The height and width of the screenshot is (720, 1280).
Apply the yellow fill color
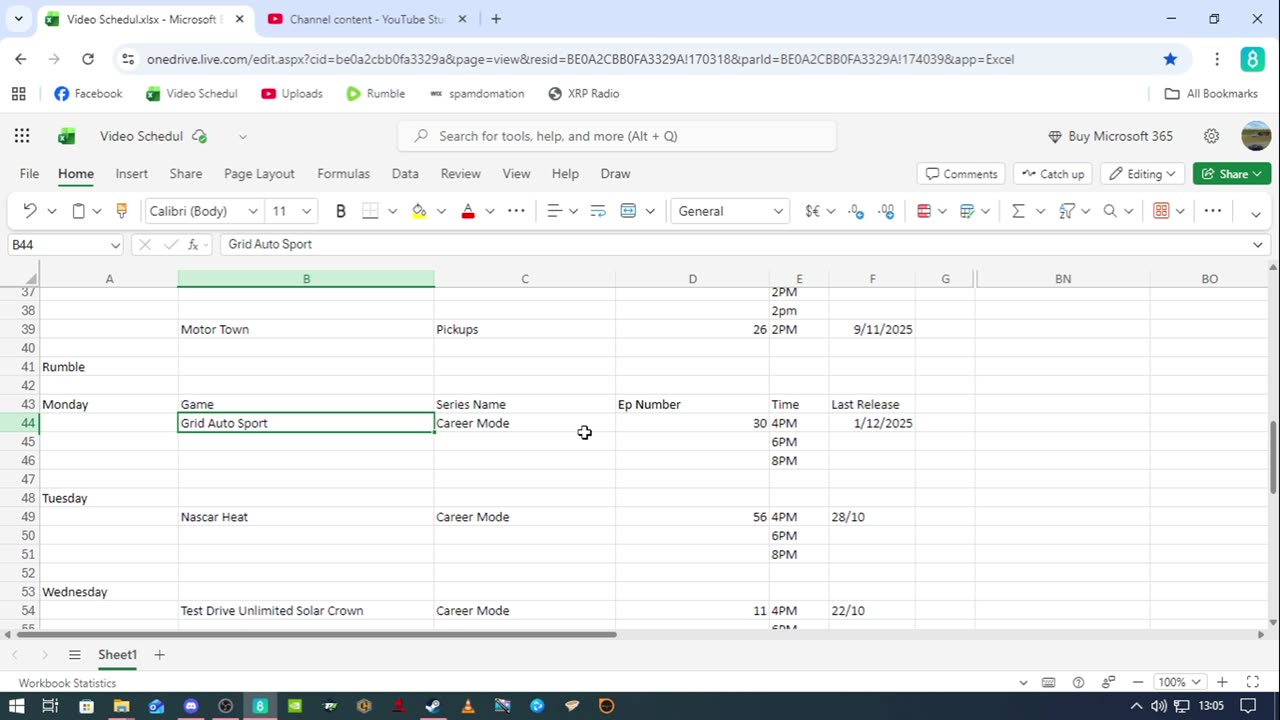tap(419, 211)
